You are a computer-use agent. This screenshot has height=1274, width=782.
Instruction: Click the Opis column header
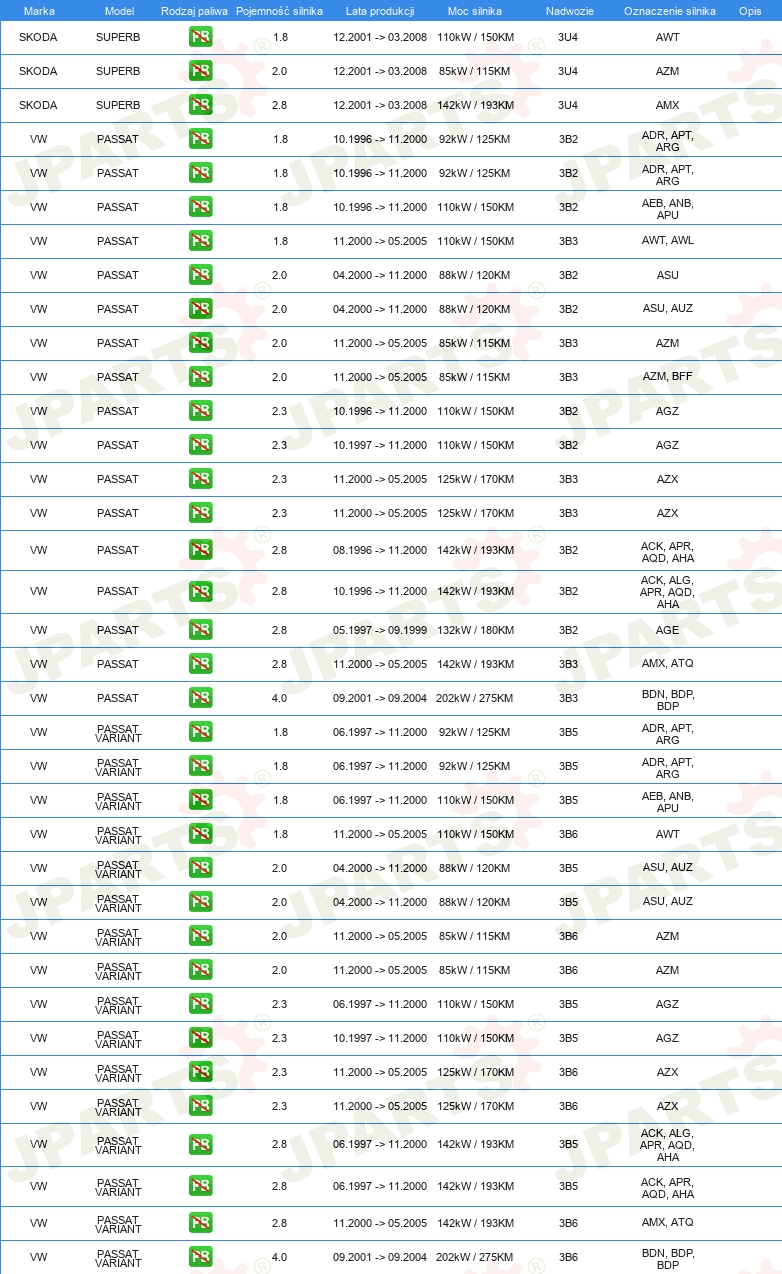point(750,11)
